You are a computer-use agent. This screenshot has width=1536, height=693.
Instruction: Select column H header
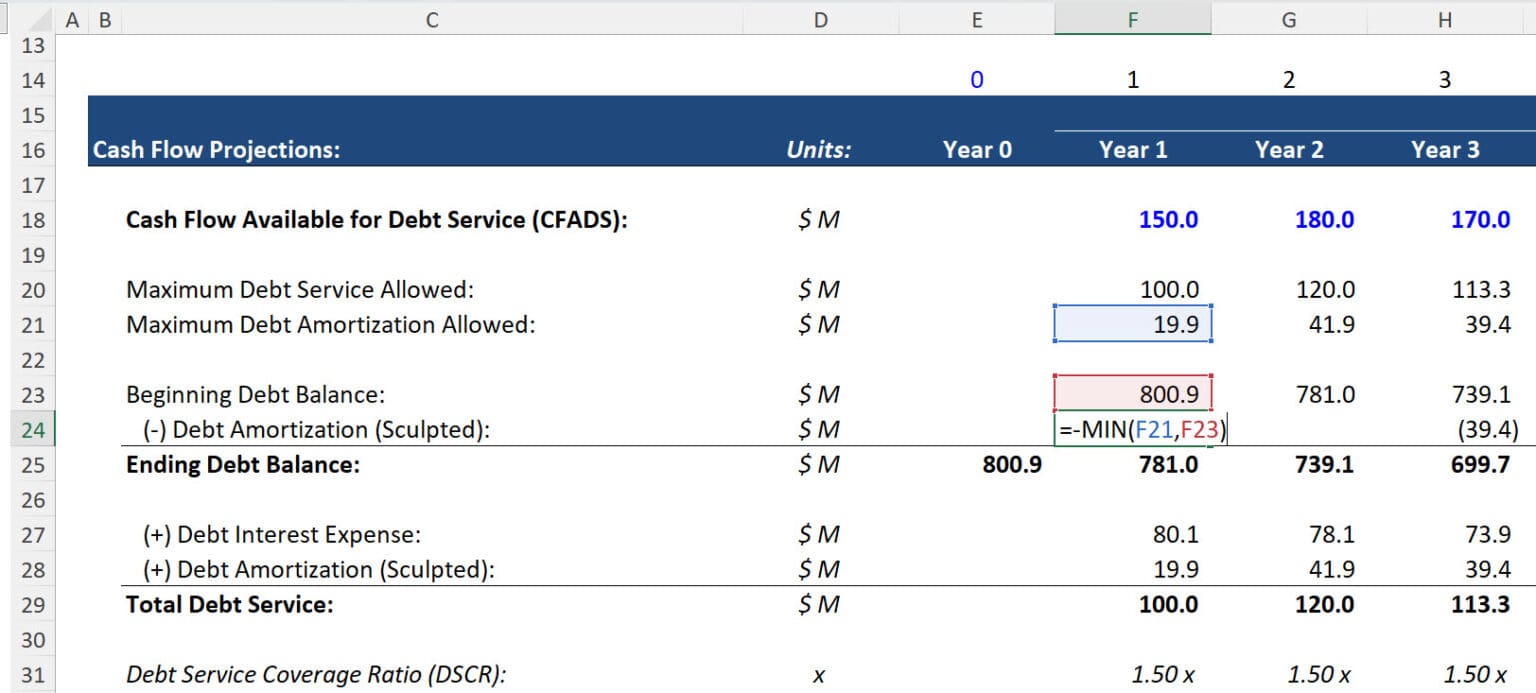click(1444, 17)
